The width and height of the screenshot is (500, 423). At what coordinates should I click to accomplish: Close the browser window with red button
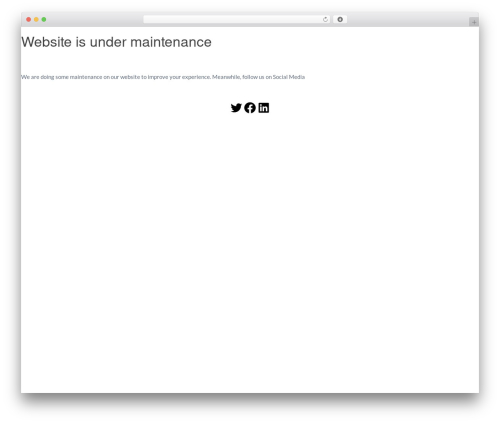tap(29, 20)
